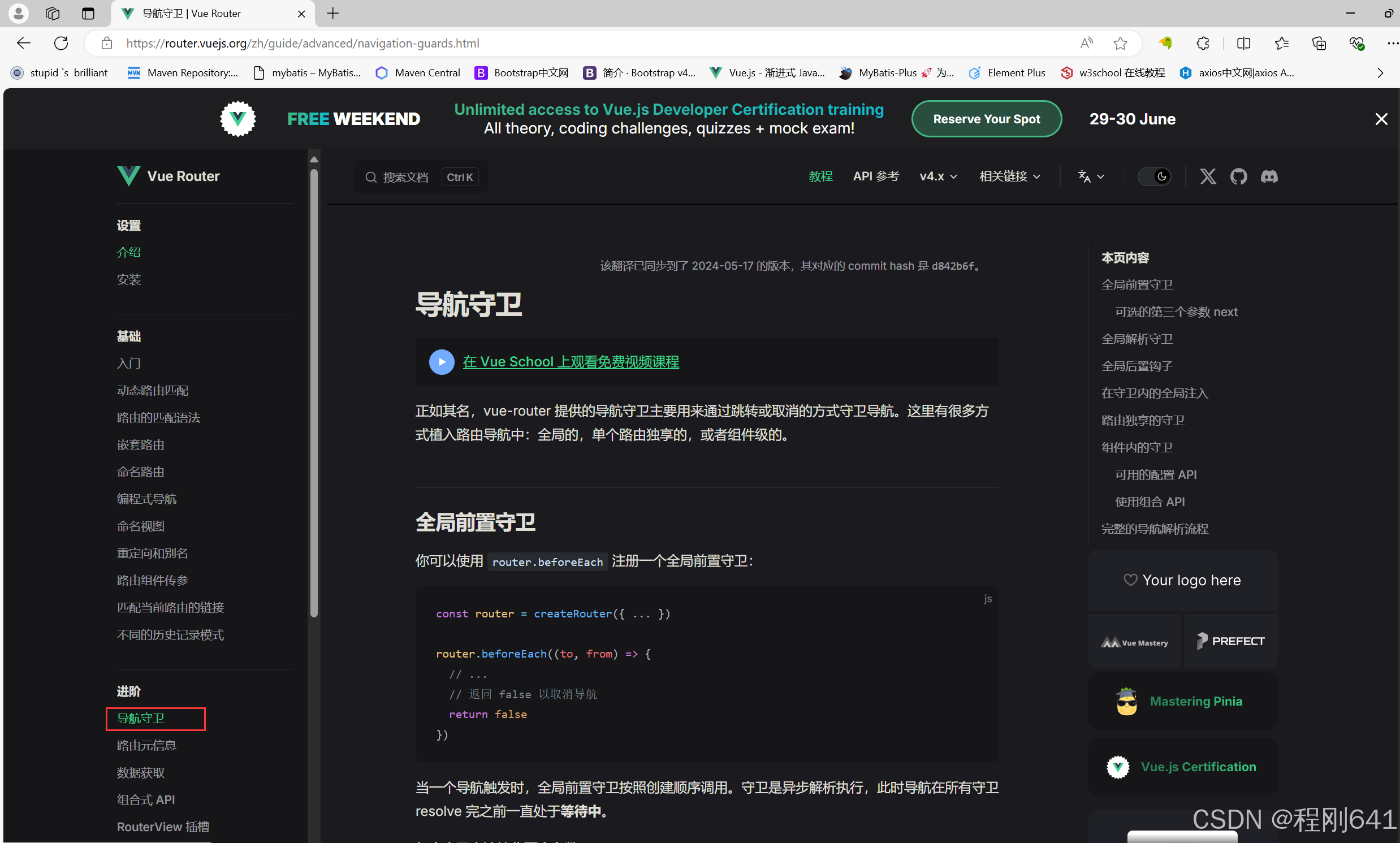Add page to favorites star icon
This screenshot has width=1400, height=843.
point(1120,43)
